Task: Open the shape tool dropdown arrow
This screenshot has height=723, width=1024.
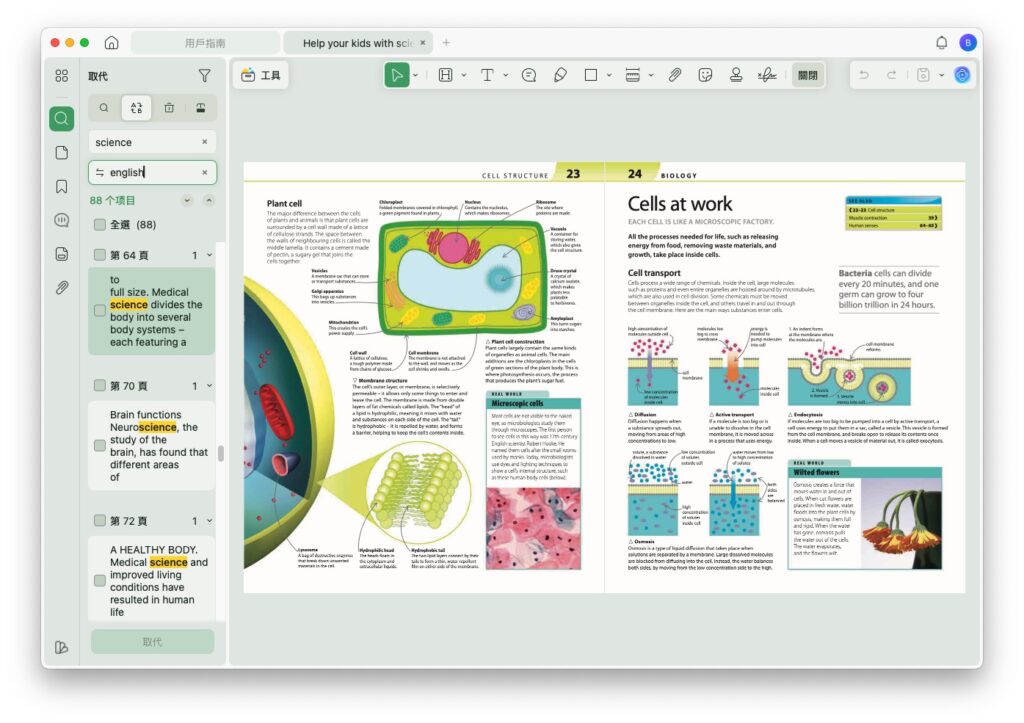Action: pyautogui.click(x=608, y=75)
